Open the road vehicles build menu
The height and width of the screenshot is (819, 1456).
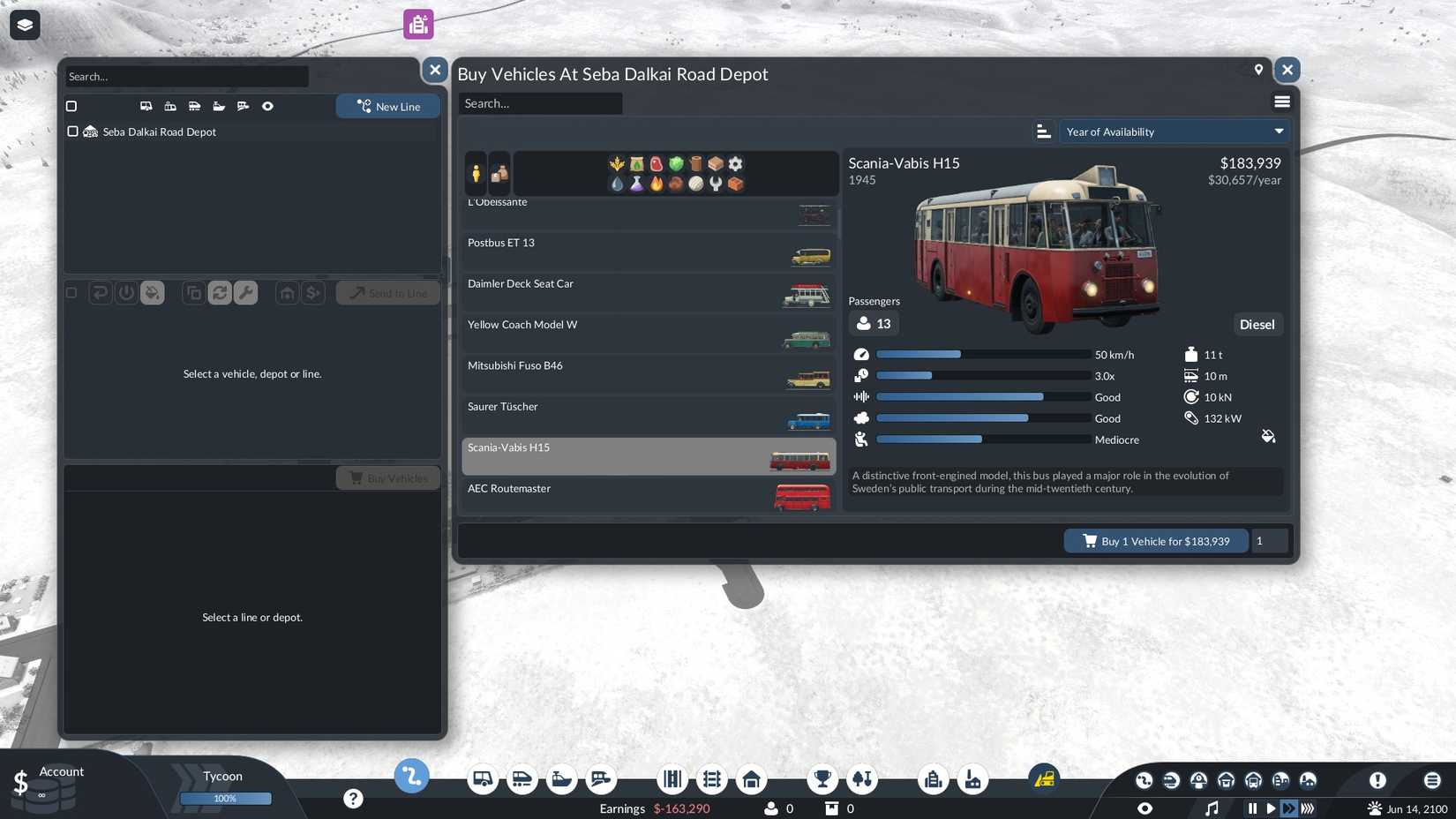point(483,779)
